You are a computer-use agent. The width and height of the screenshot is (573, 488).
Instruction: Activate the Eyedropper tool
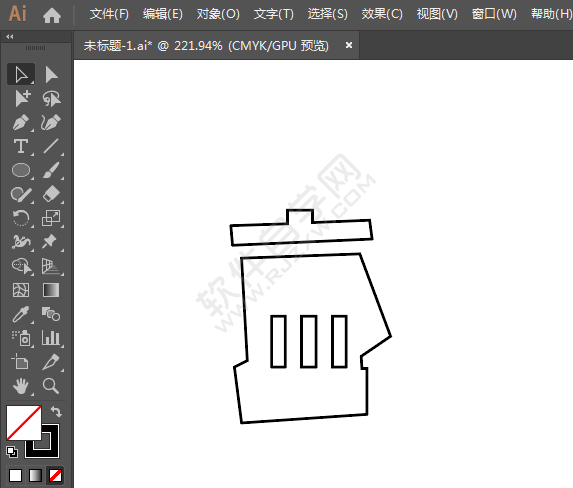pos(21,314)
